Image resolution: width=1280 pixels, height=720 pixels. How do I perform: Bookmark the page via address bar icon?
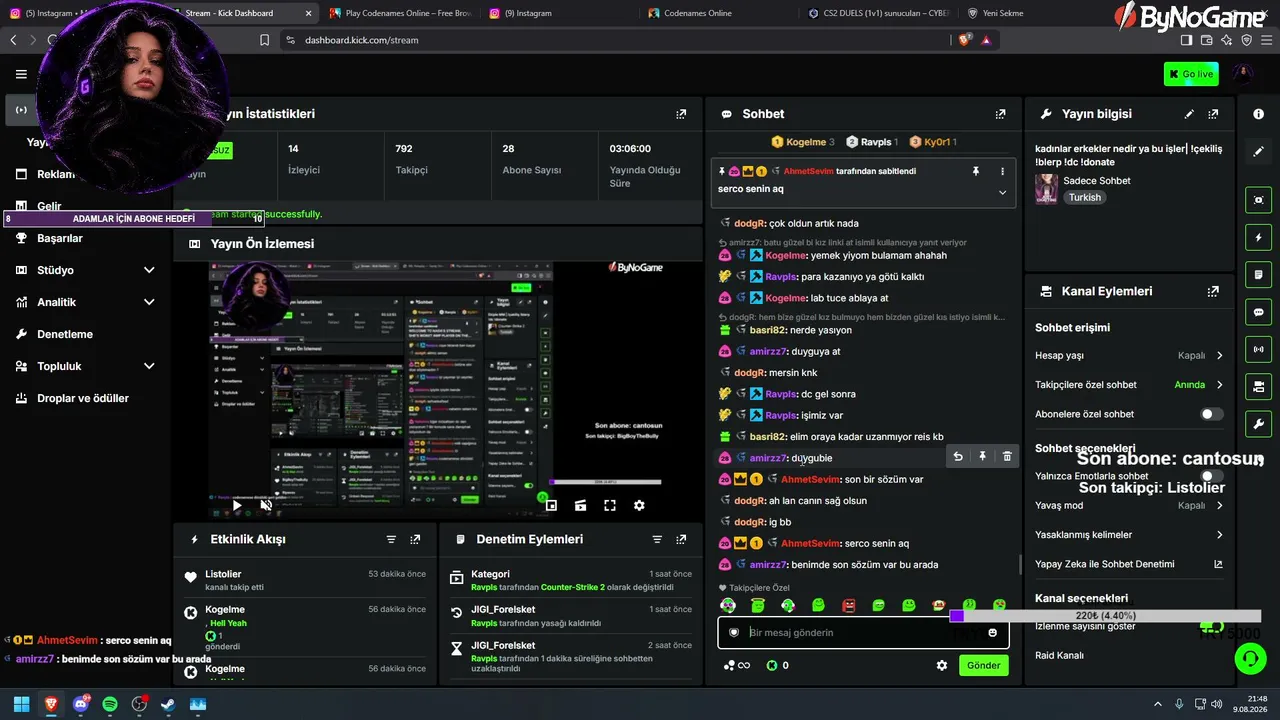pyautogui.click(x=264, y=40)
